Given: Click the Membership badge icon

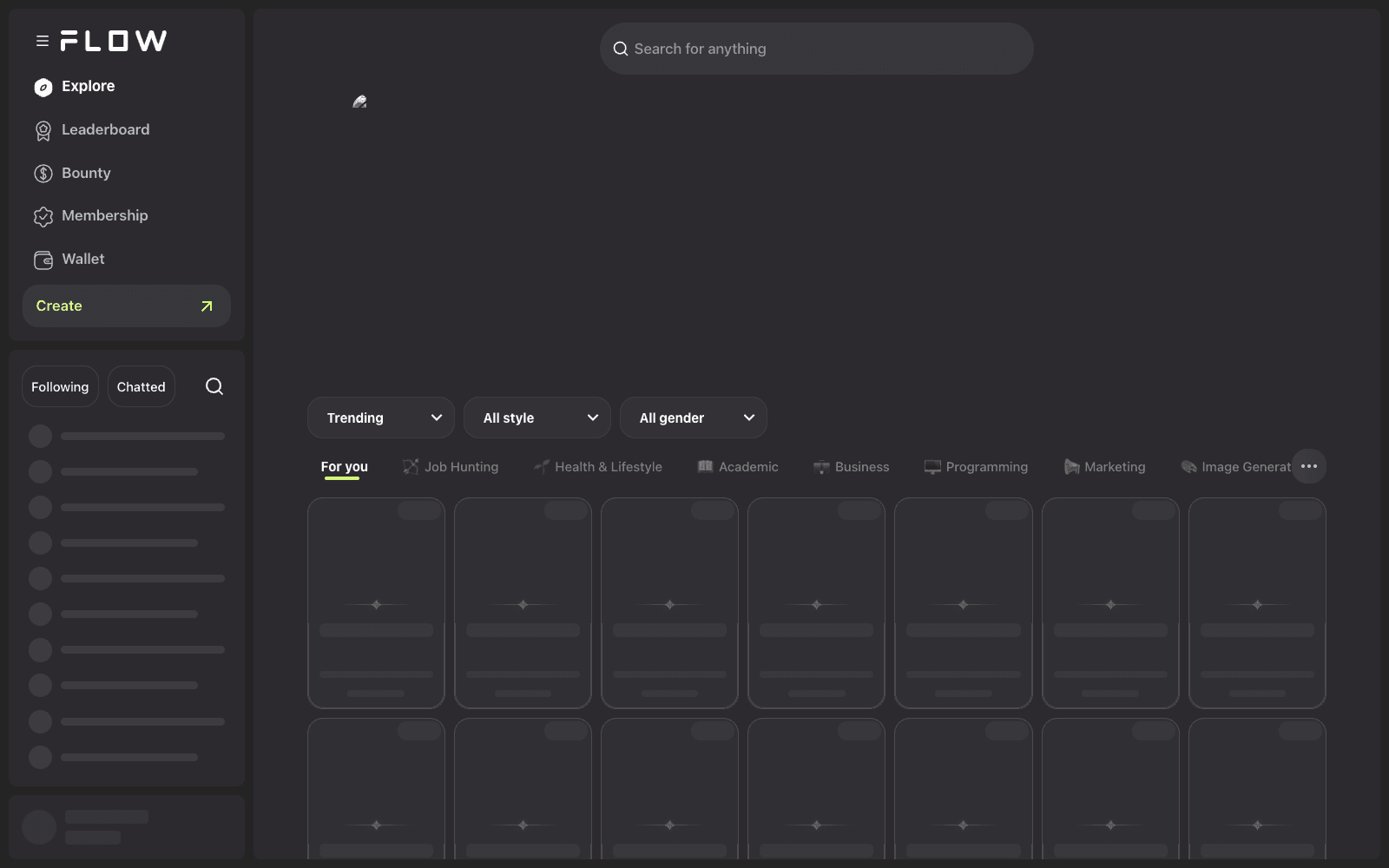Looking at the screenshot, I should (x=43, y=216).
